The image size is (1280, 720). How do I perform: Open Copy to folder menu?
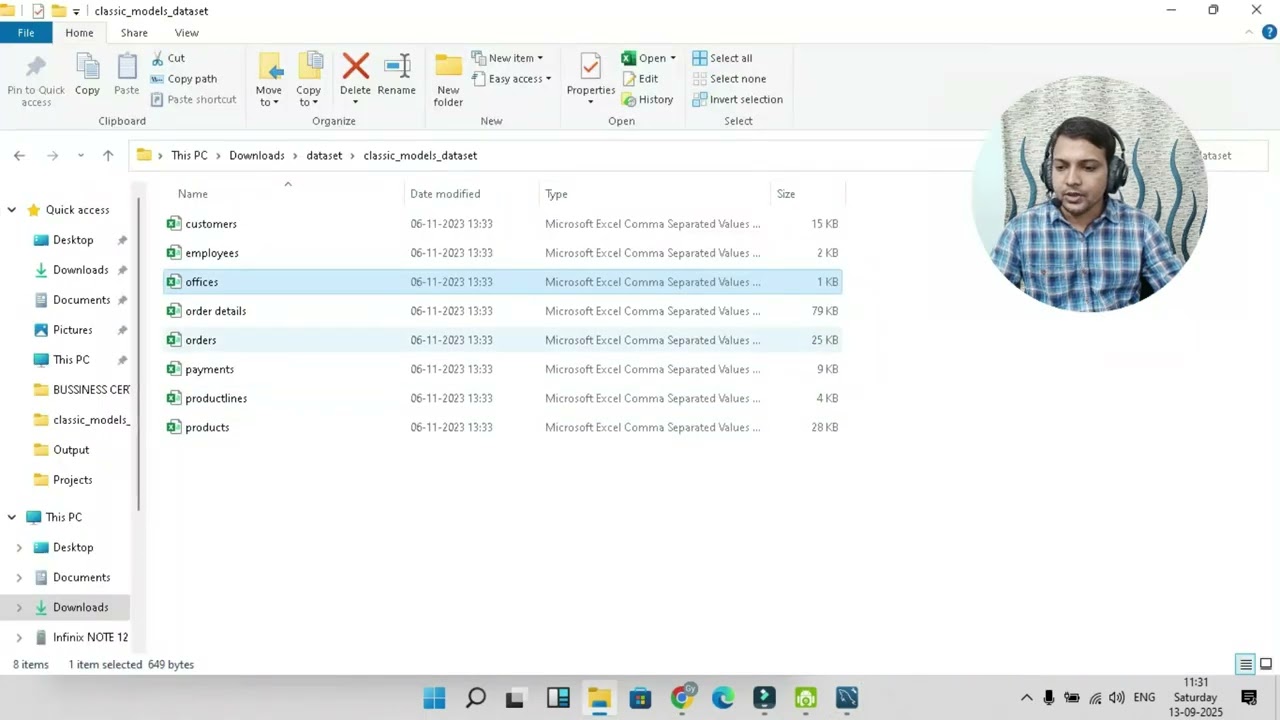click(308, 80)
